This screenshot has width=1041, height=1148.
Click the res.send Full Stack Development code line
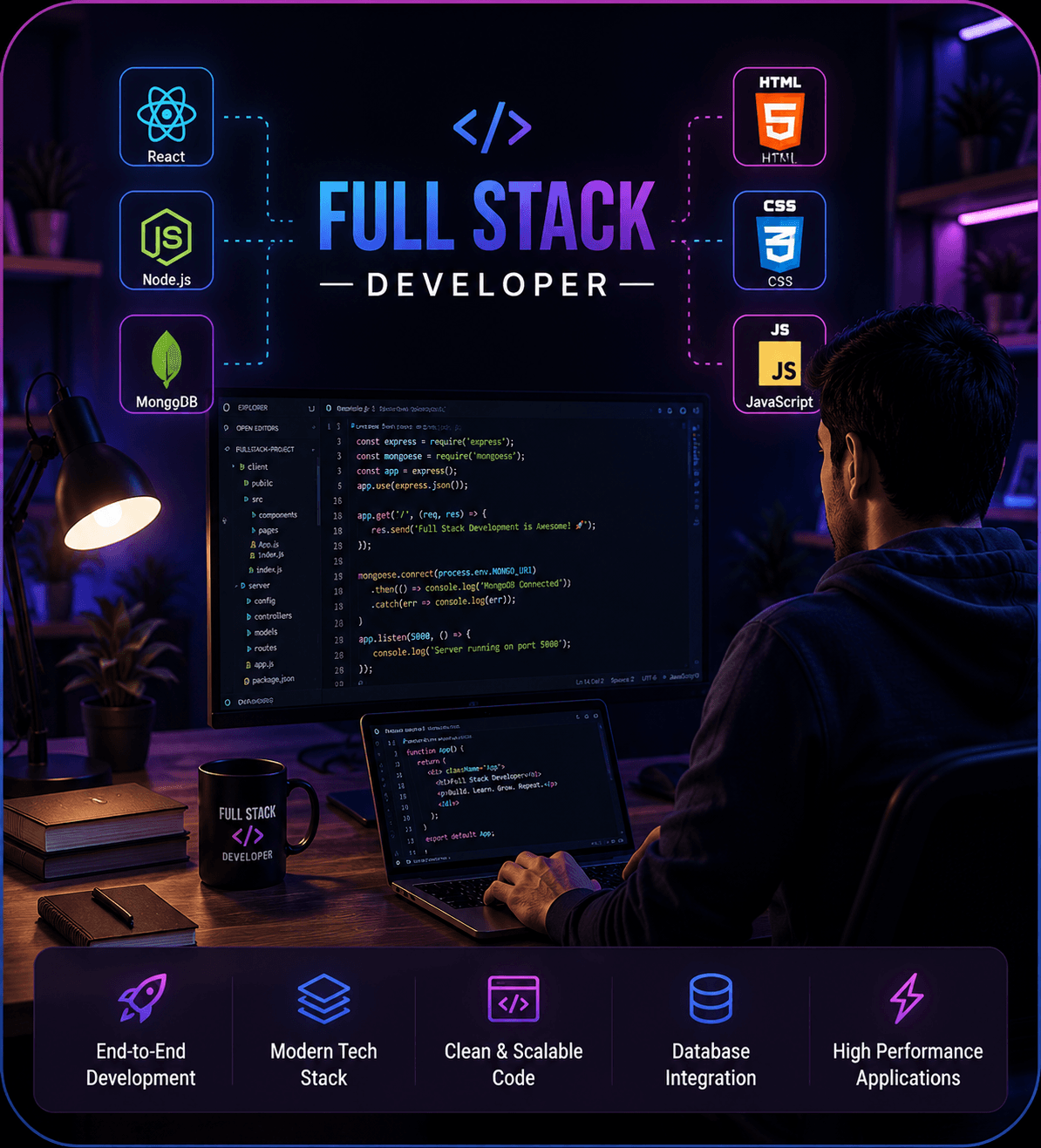pos(483,528)
